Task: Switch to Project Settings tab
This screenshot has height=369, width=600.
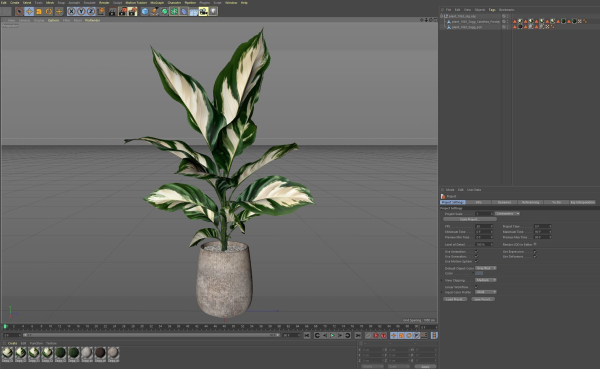Action: tap(453, 202)
